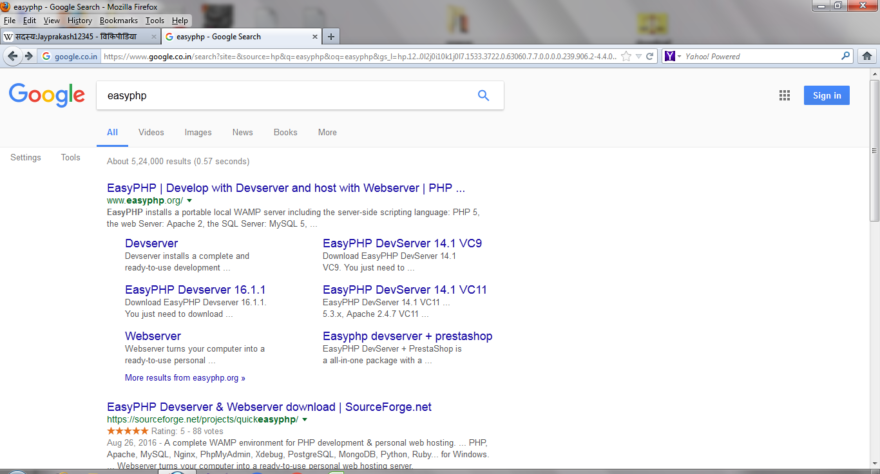Click the Rating: 5 - 88 votes text

tap(187, 431)
